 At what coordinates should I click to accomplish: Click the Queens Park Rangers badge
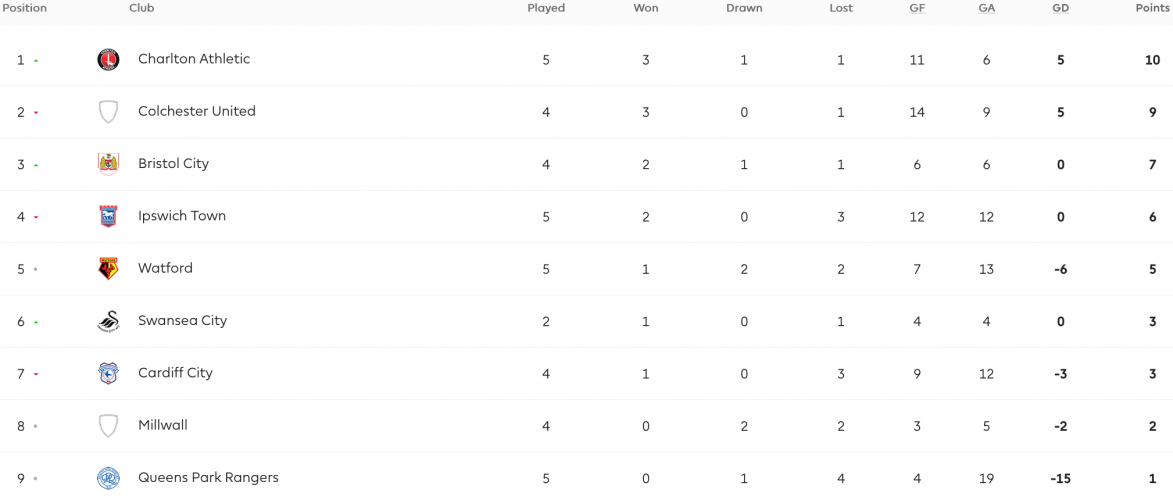pyautogui.click(x=108, y=478)
